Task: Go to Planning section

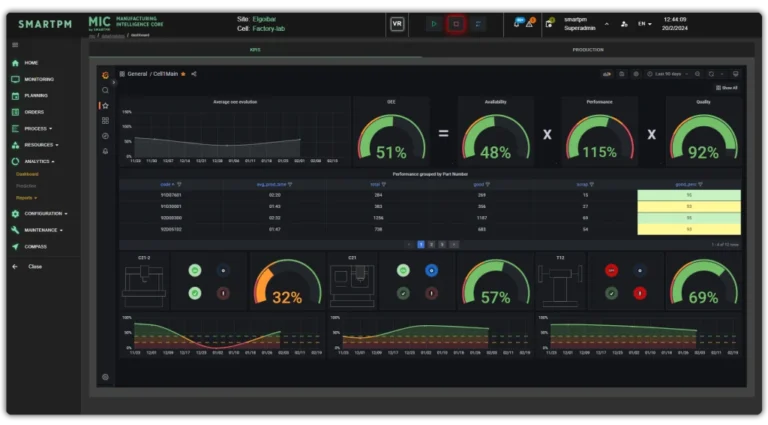Action: click(29, 95)
